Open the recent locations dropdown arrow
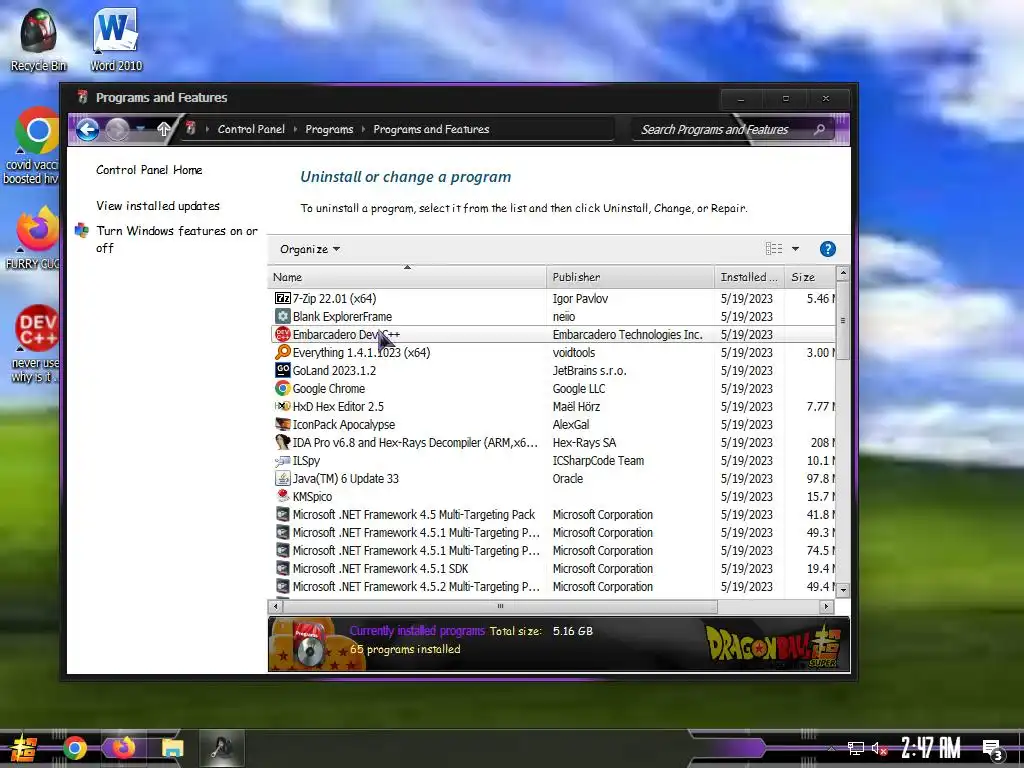The width and height of the screenshot is (1024, 768). [141, 129]
